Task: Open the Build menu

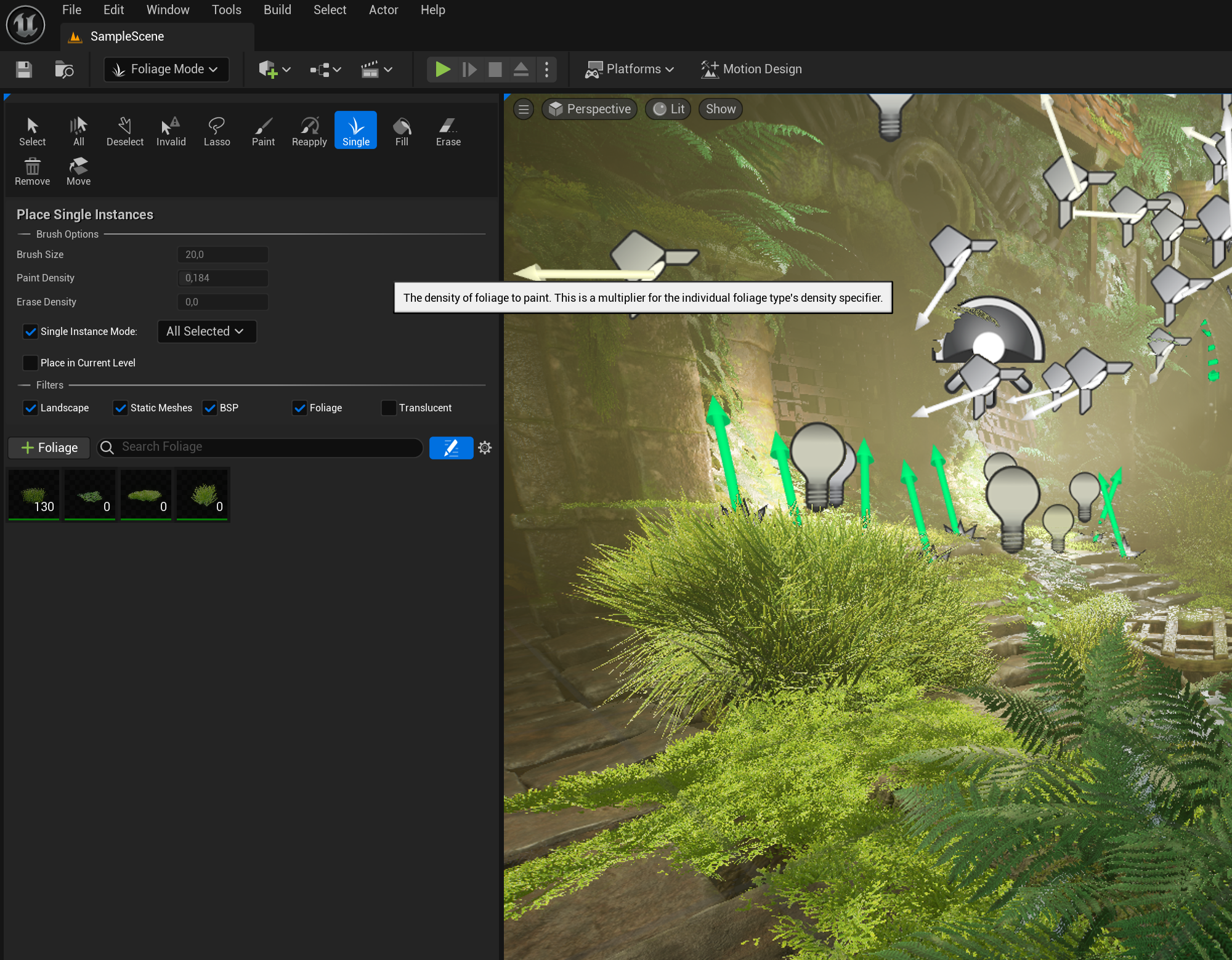Action: click(277, 10)
